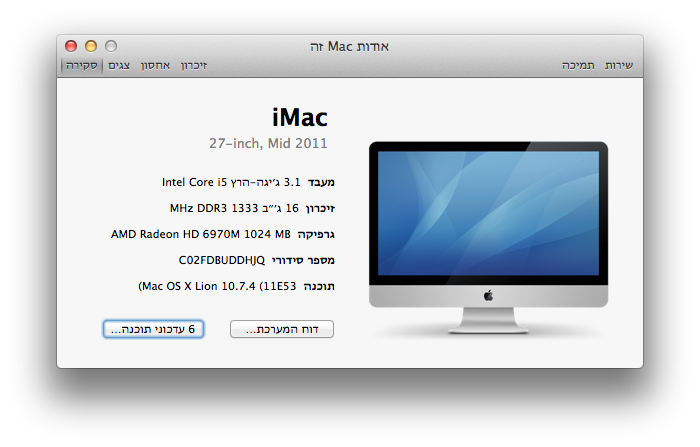This screenshot has width=700, height=447.
Task: Click the serial number C02FDBUDDHJQ
Action: (x=221, y=260)
